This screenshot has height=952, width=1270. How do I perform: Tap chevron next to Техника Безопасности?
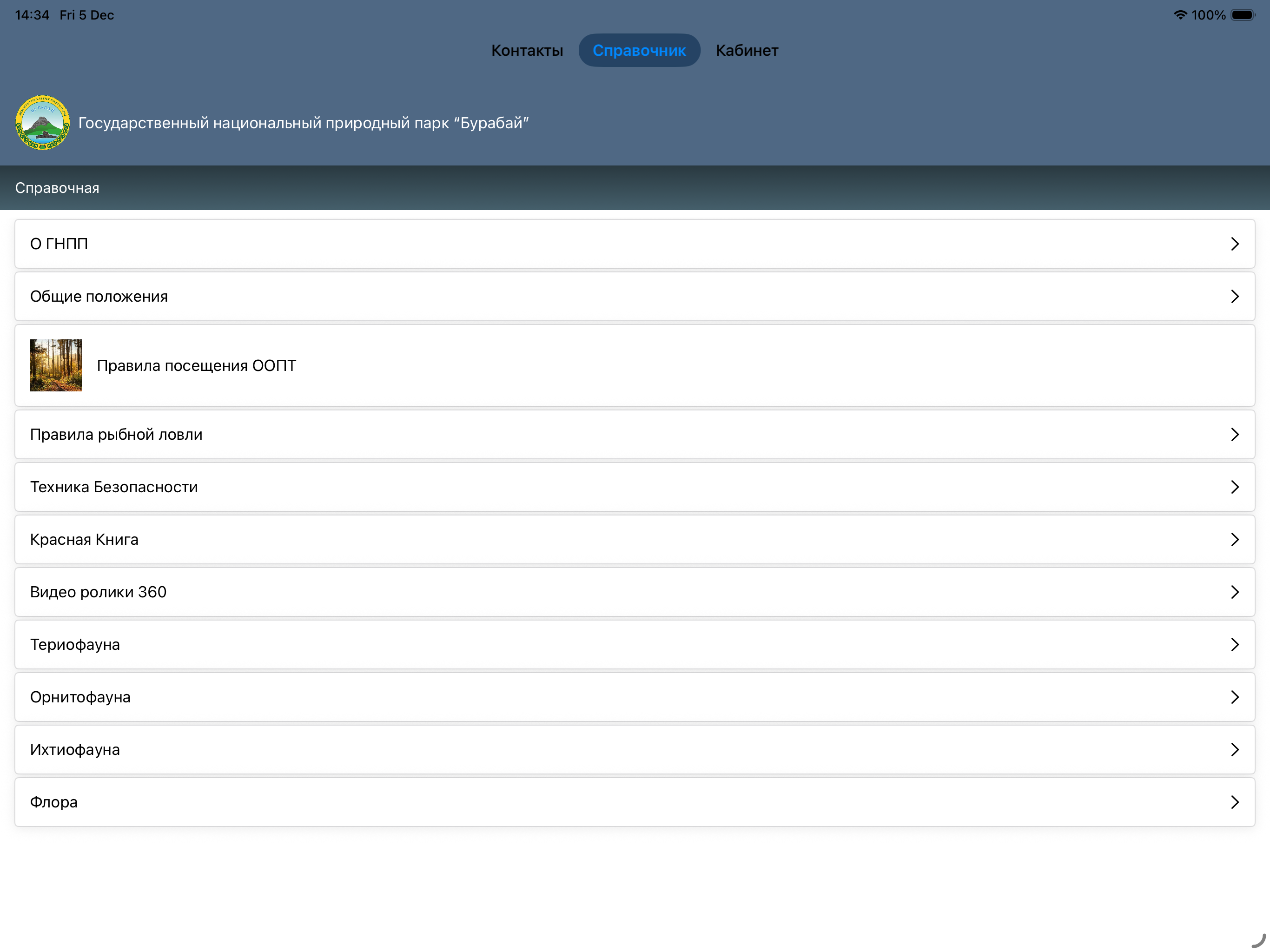pos(1235,487)
